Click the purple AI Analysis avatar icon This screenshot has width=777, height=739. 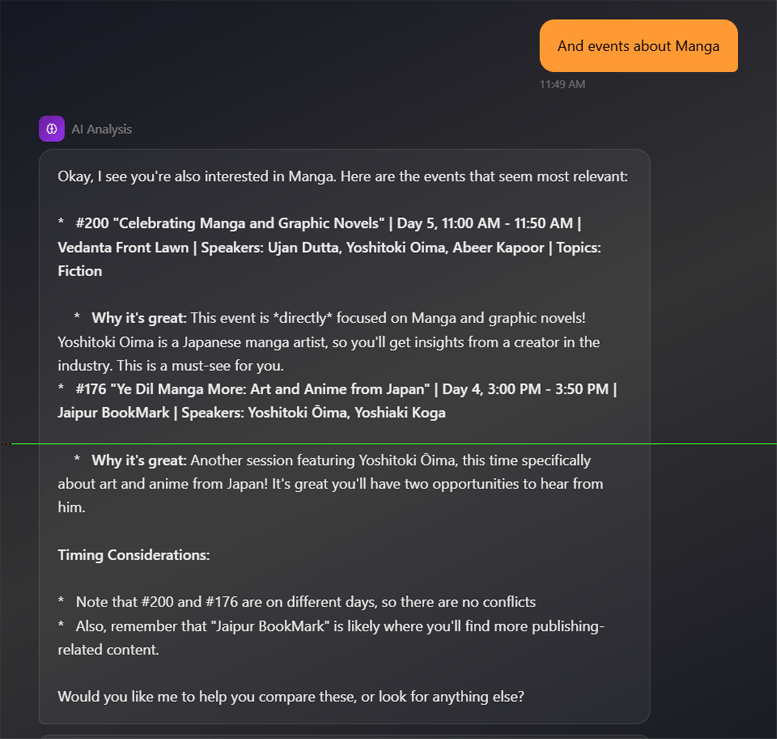[52, 129]
